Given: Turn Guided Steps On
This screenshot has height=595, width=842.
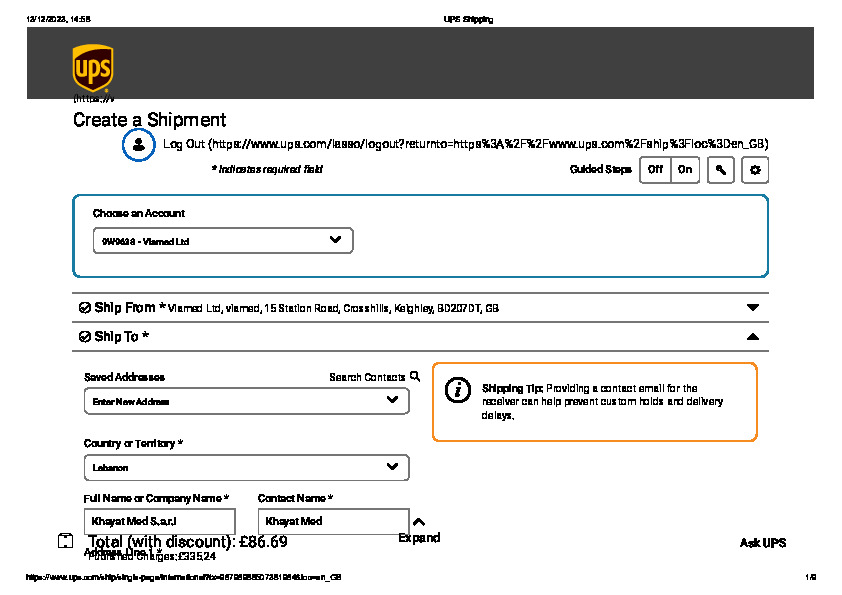Looking at the screenshot, I should click(685, 170).
